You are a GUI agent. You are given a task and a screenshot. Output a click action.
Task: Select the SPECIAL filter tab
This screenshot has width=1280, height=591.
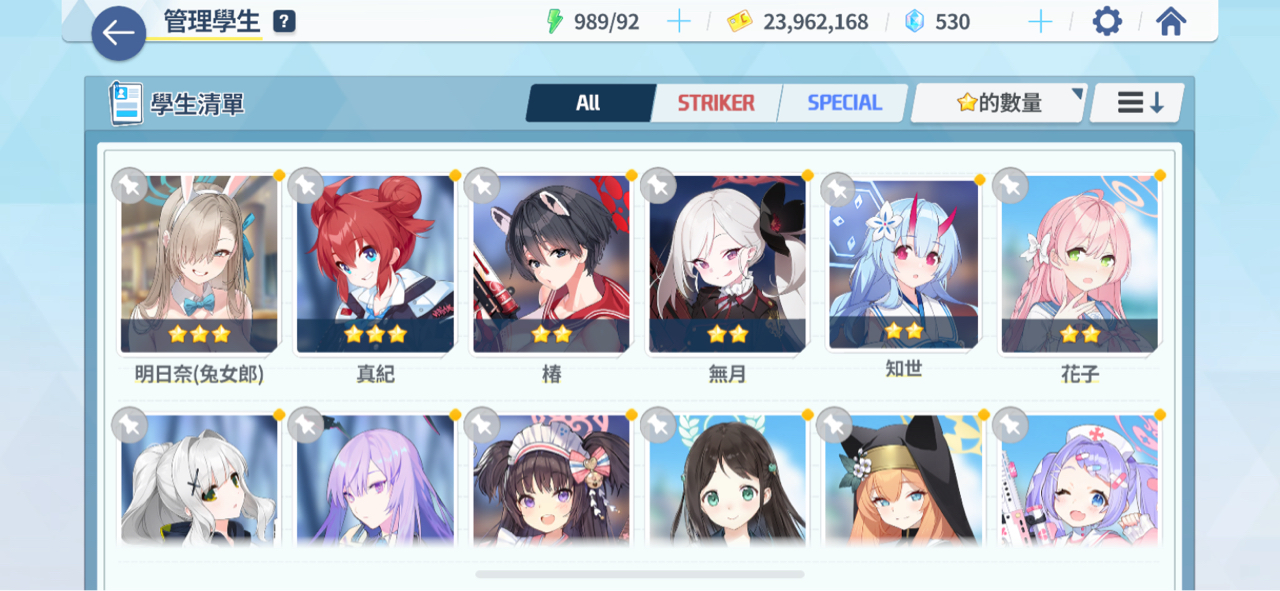pyautogui.click(x=844, y=102)
